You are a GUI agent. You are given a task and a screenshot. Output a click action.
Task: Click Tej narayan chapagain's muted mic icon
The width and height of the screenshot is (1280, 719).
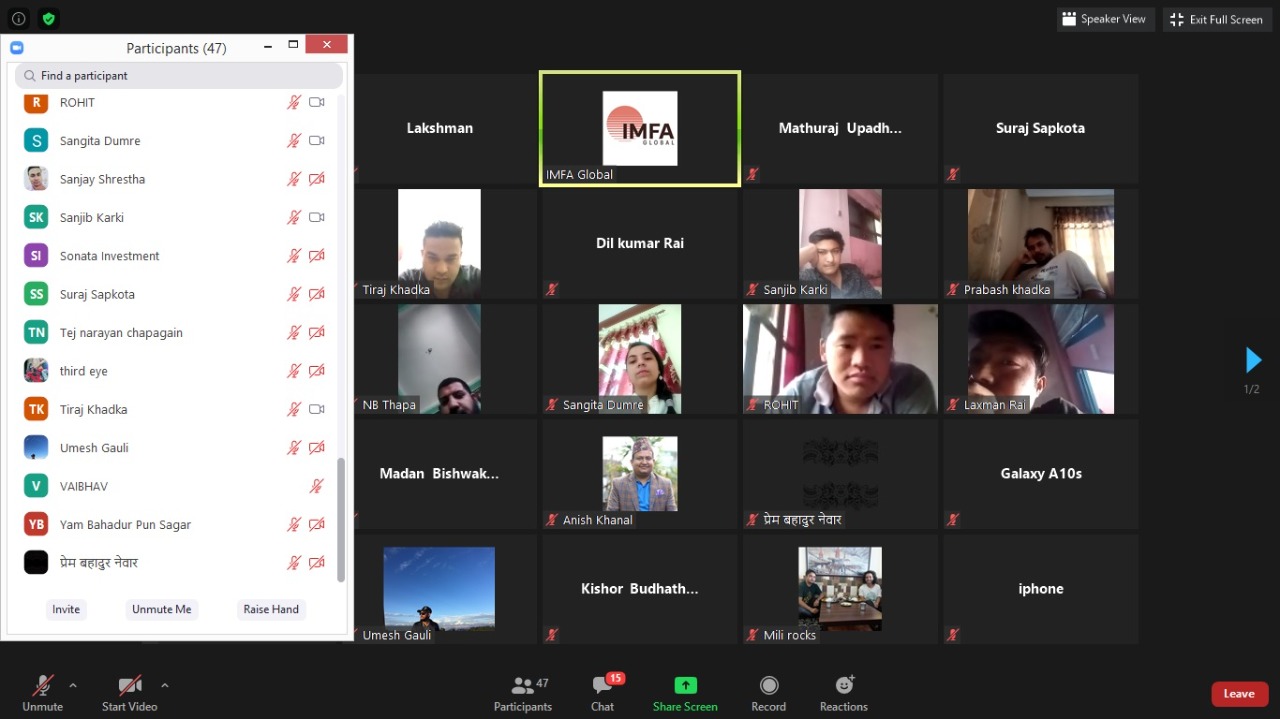(x=294, y=332)
